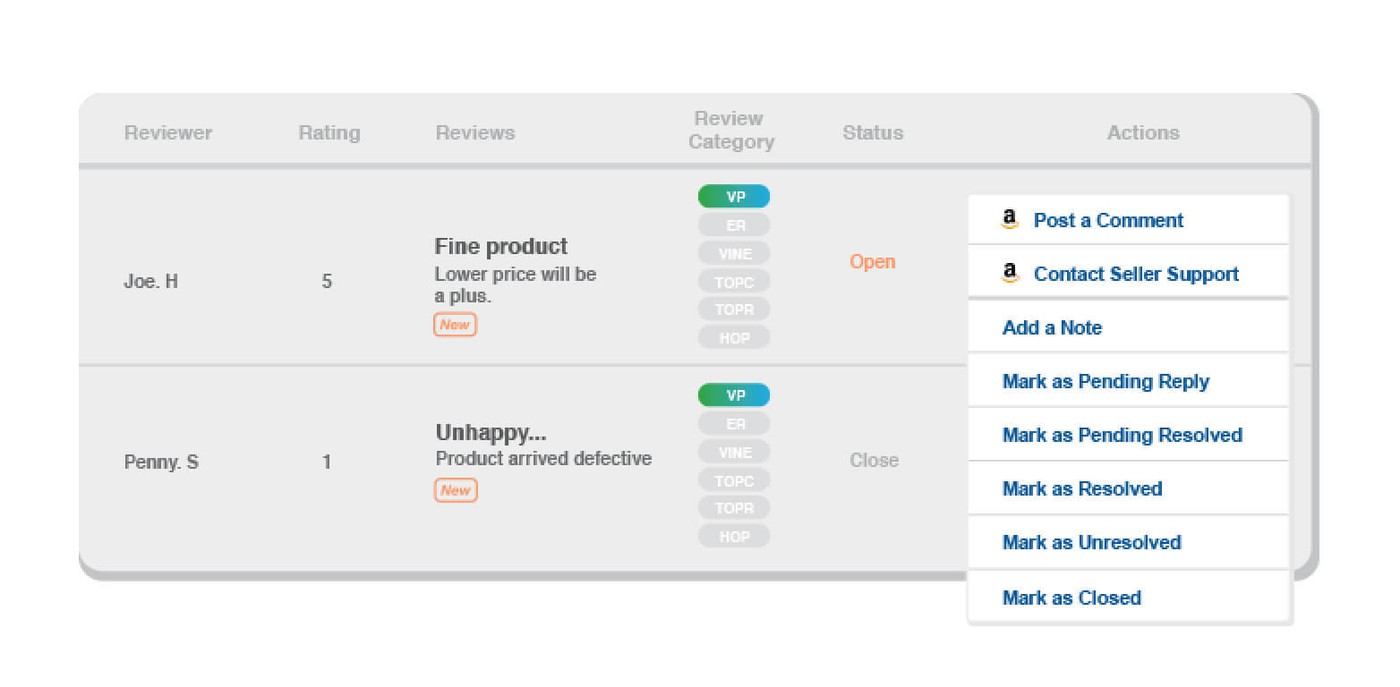Click the New badge under Fine product review

[455, 325]
